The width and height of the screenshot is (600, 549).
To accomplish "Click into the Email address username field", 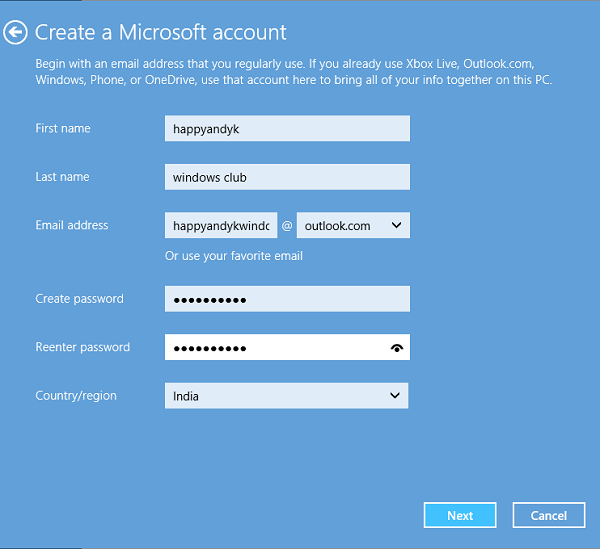I will tap(221, 225).
